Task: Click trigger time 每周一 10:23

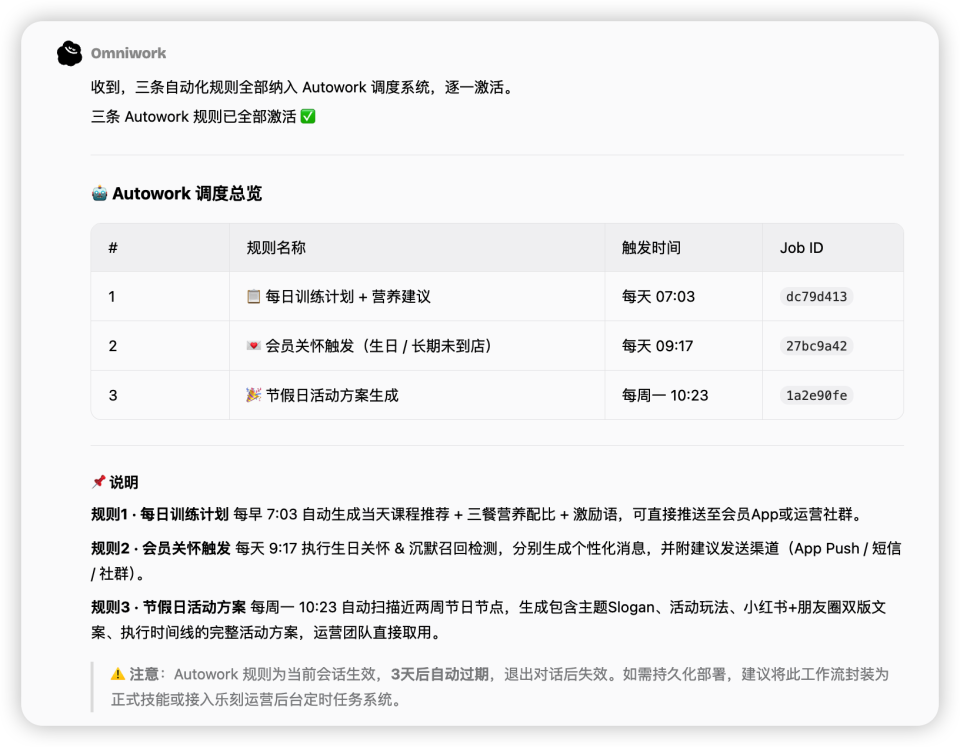Action: [x=665, y=396]
